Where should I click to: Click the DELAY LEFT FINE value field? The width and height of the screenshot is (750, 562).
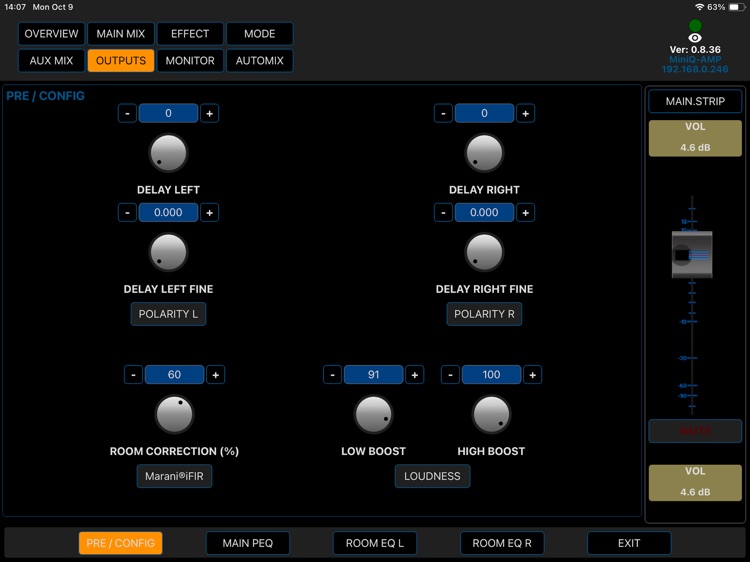coord(168,212)
